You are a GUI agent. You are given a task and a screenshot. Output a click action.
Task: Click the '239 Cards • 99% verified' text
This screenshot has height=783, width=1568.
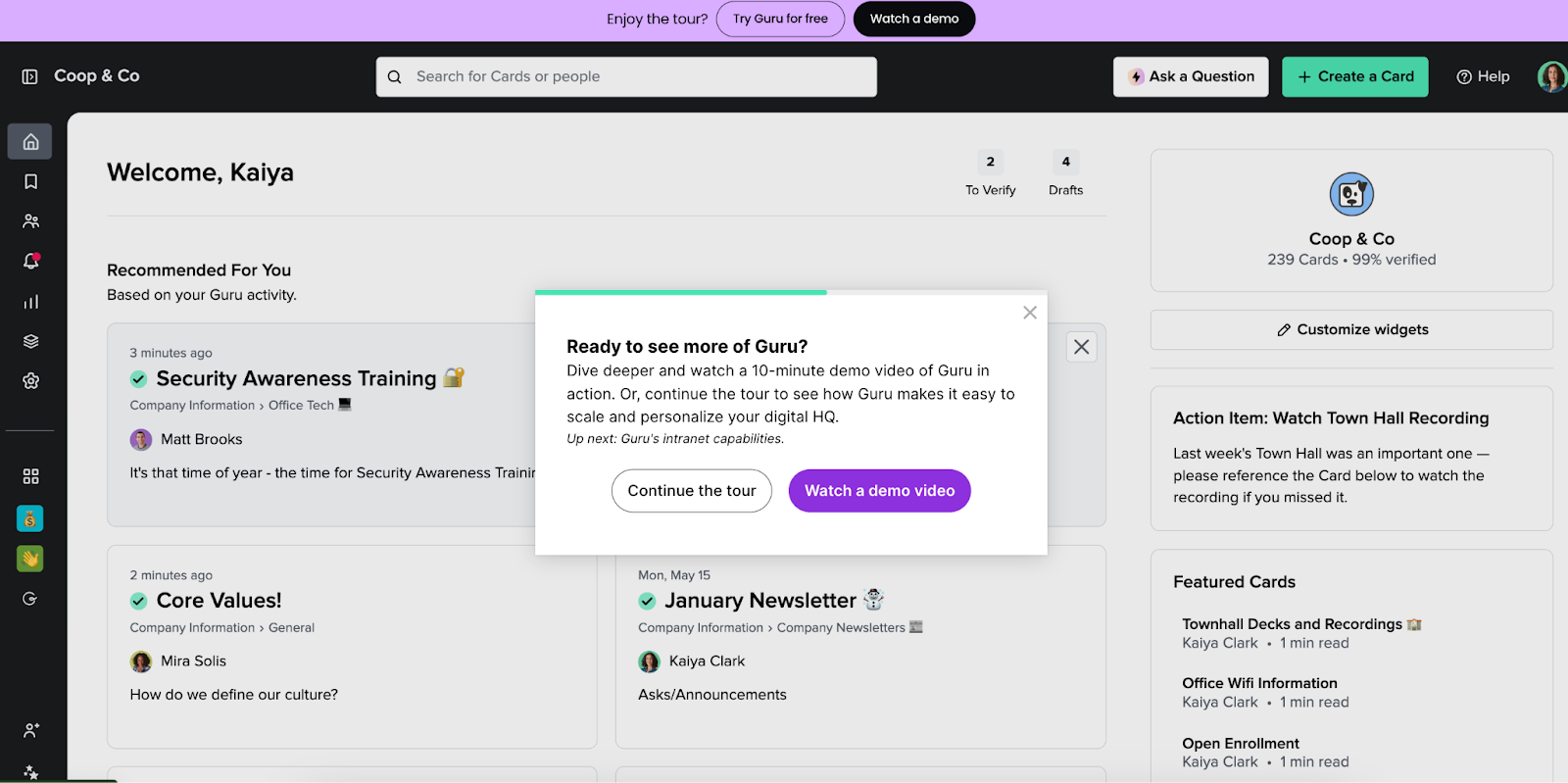click(1351, 260)
